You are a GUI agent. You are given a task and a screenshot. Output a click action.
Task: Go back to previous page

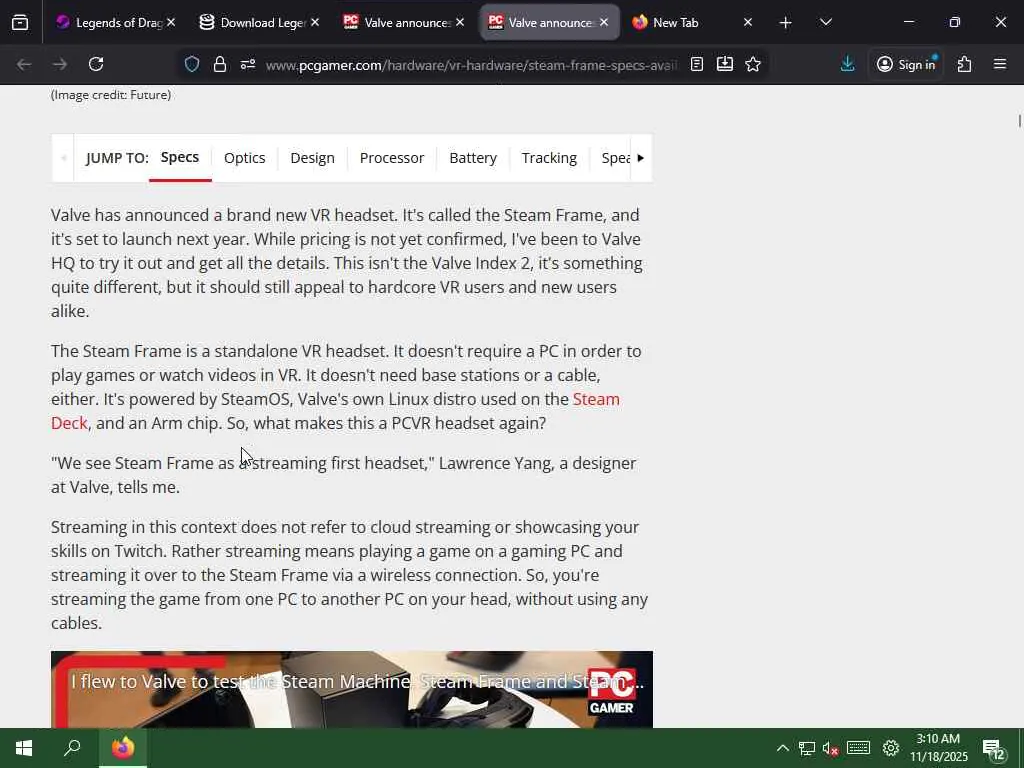[24, 64]
